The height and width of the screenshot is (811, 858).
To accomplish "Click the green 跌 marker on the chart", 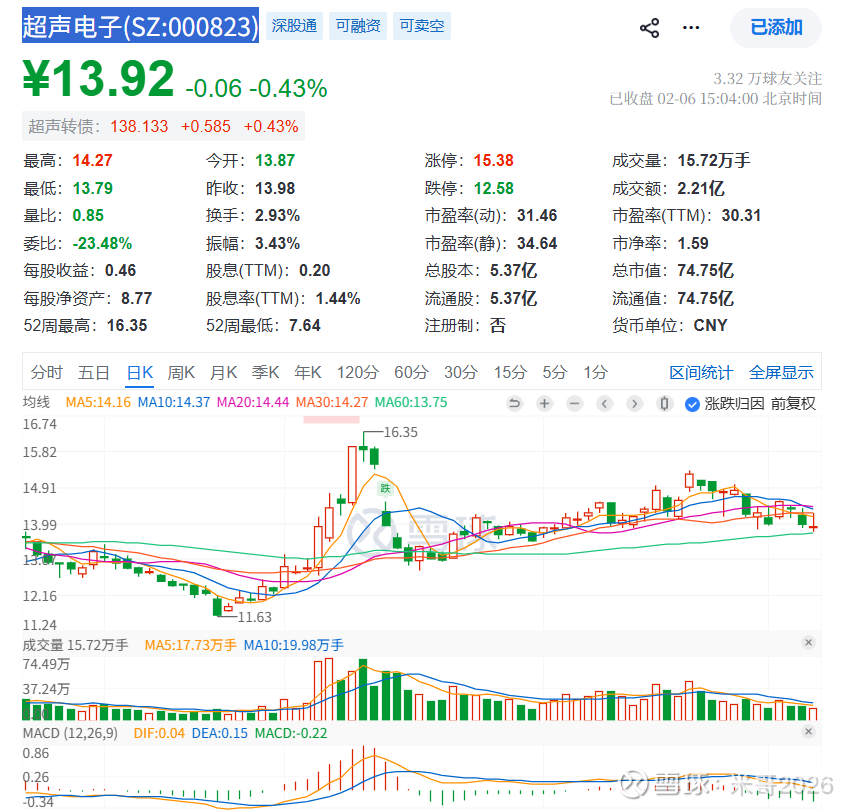I will [385, 488].
